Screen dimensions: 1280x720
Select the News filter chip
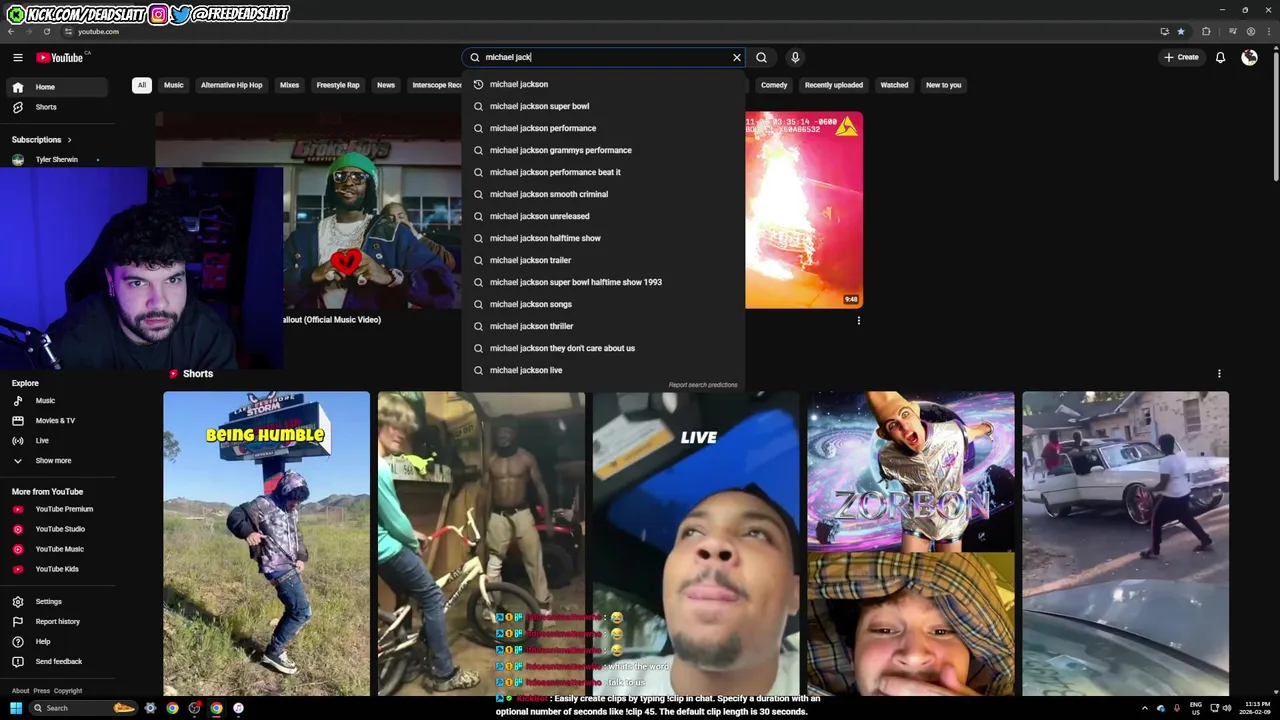pos(386,85)
